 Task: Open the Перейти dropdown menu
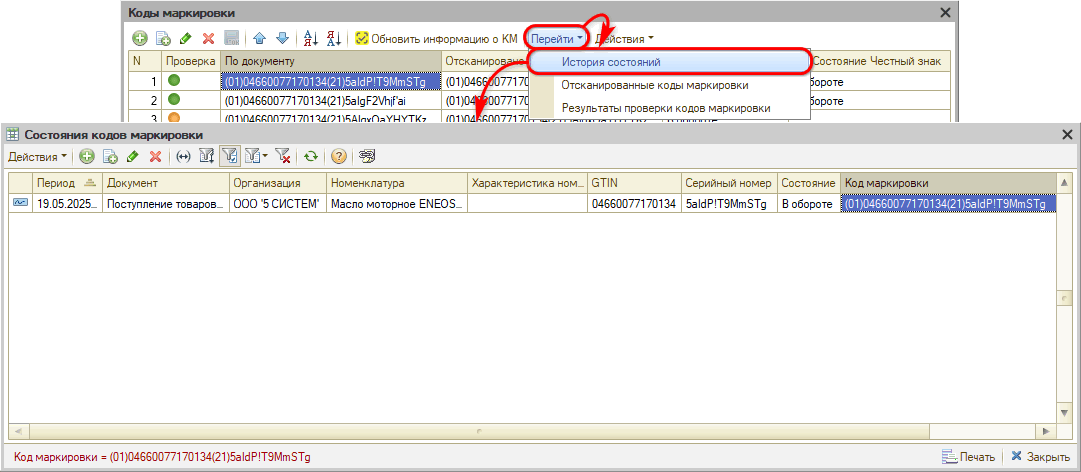(x=557, y=39)
